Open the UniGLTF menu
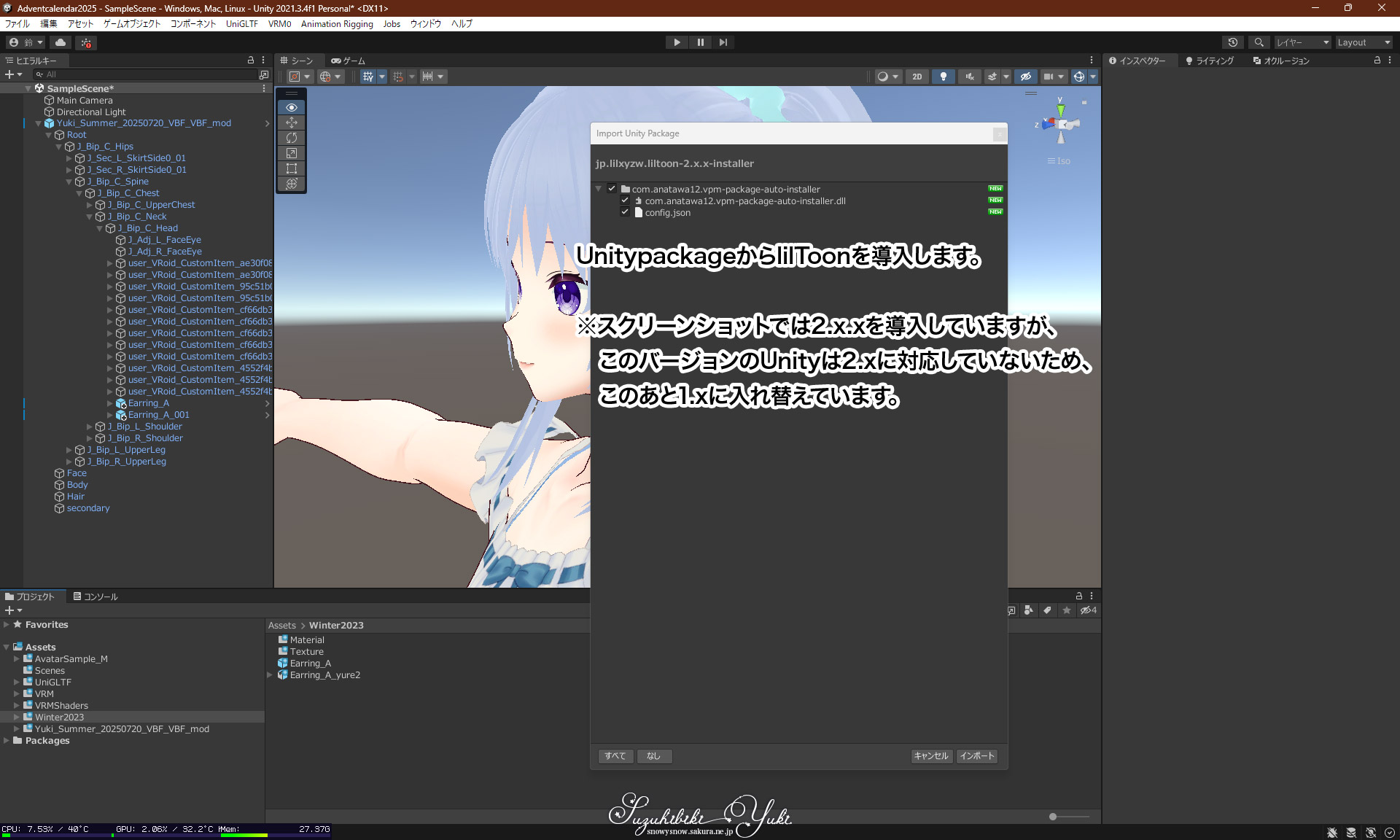The height and width of the screenshot is (840, 1400). (241, 24)
